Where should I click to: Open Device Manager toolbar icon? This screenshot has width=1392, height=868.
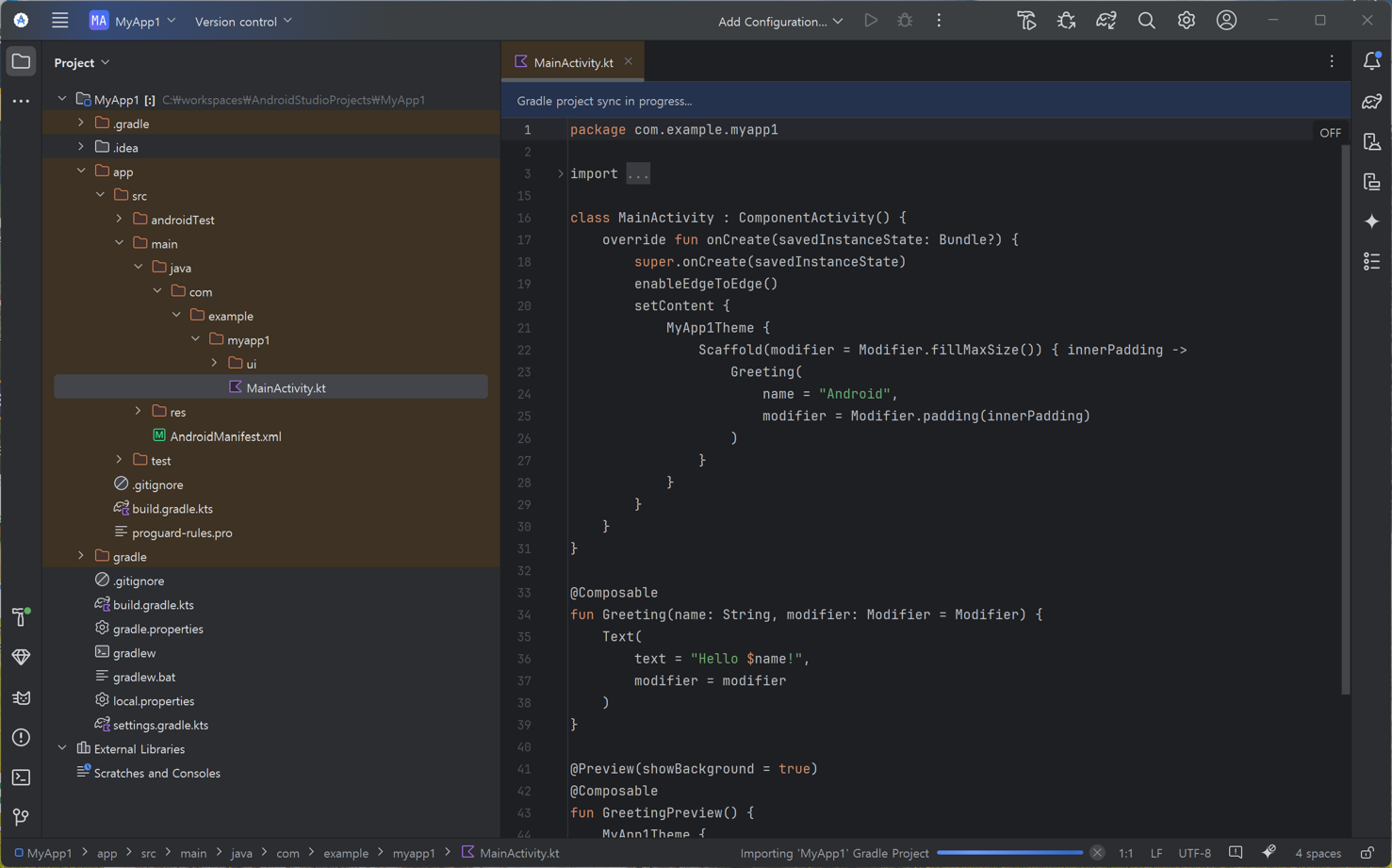click(1026, 21)
